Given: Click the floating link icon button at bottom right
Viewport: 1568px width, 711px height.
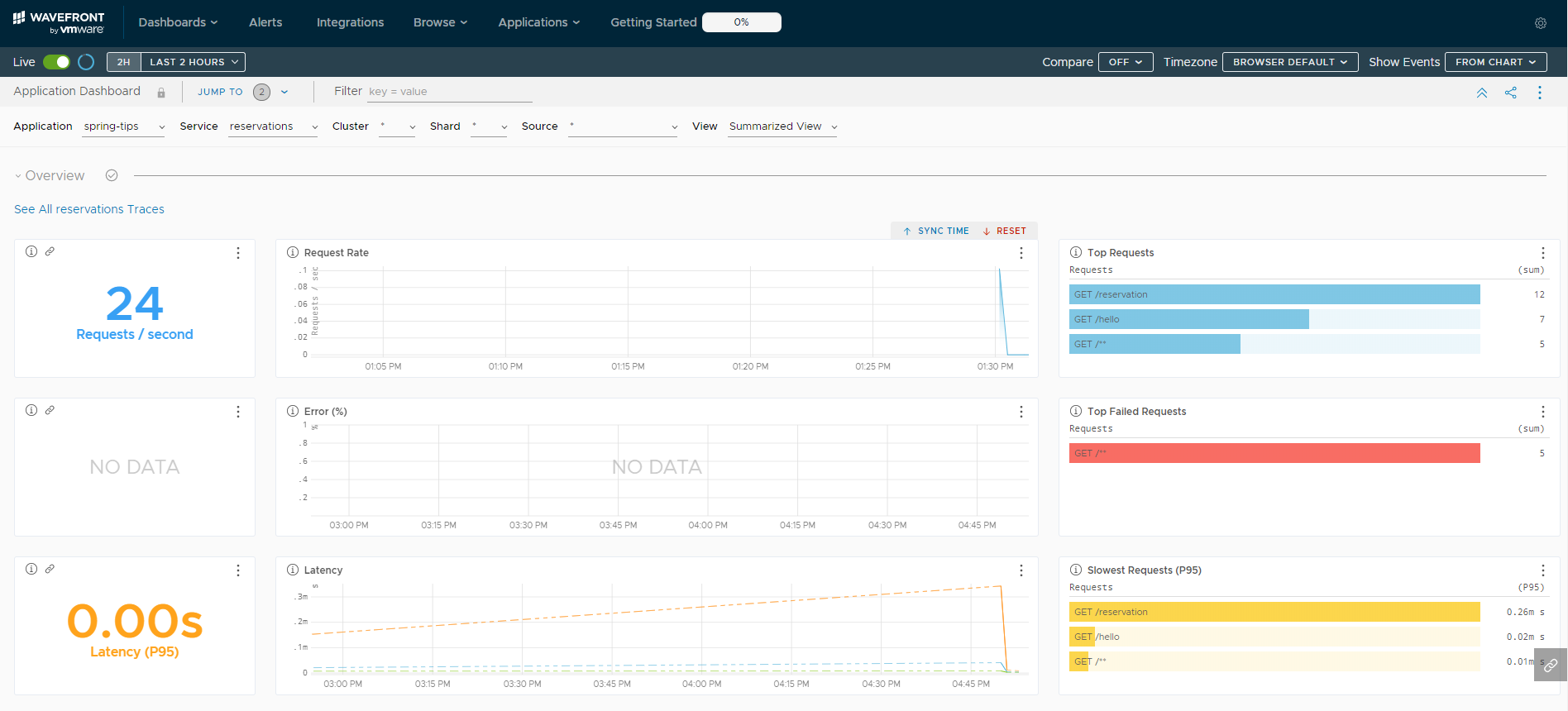Looking at the screenshot, I should 1551,665.
